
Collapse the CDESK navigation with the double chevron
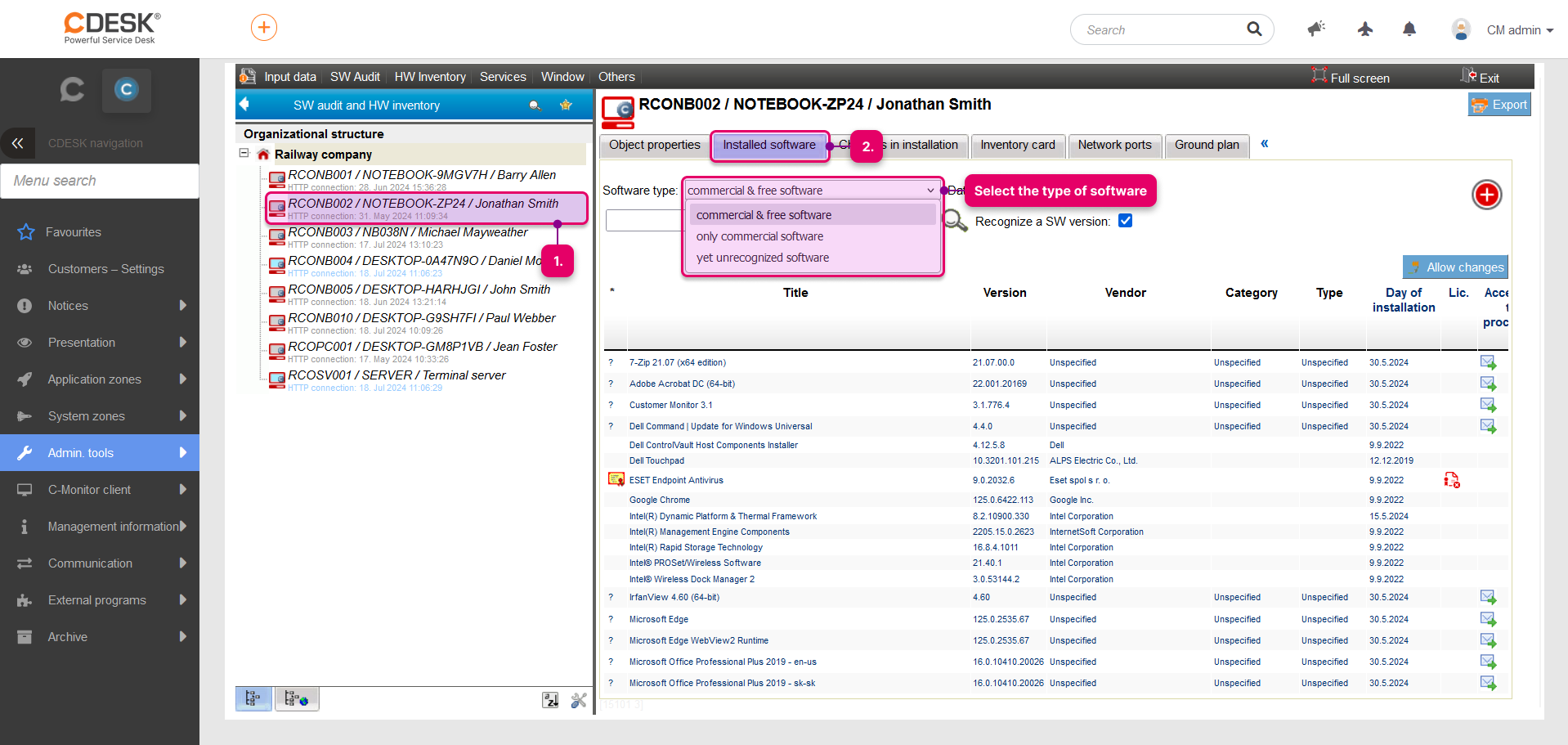point(17,143)
